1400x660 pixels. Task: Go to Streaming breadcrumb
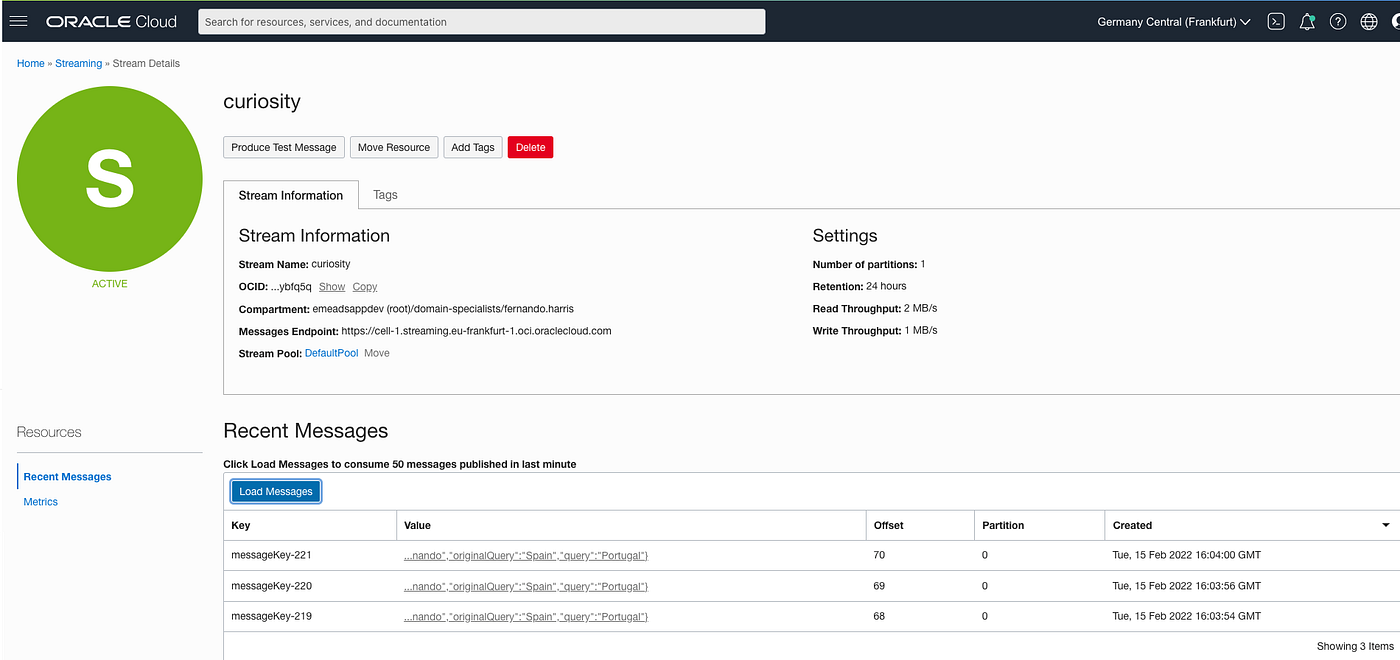point(79,63)
